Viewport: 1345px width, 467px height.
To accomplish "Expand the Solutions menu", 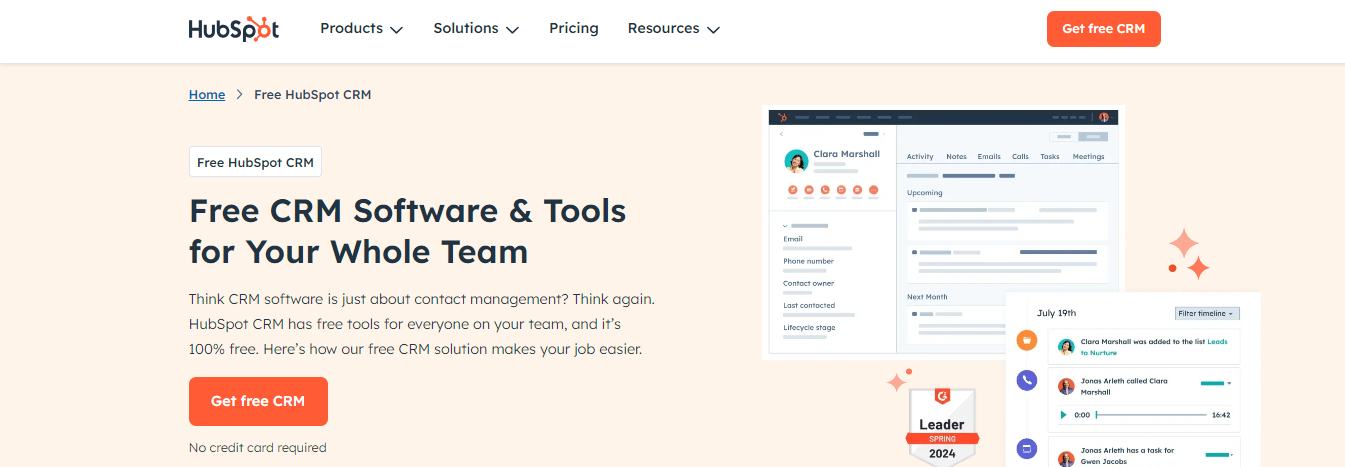I will click(475, 29).
